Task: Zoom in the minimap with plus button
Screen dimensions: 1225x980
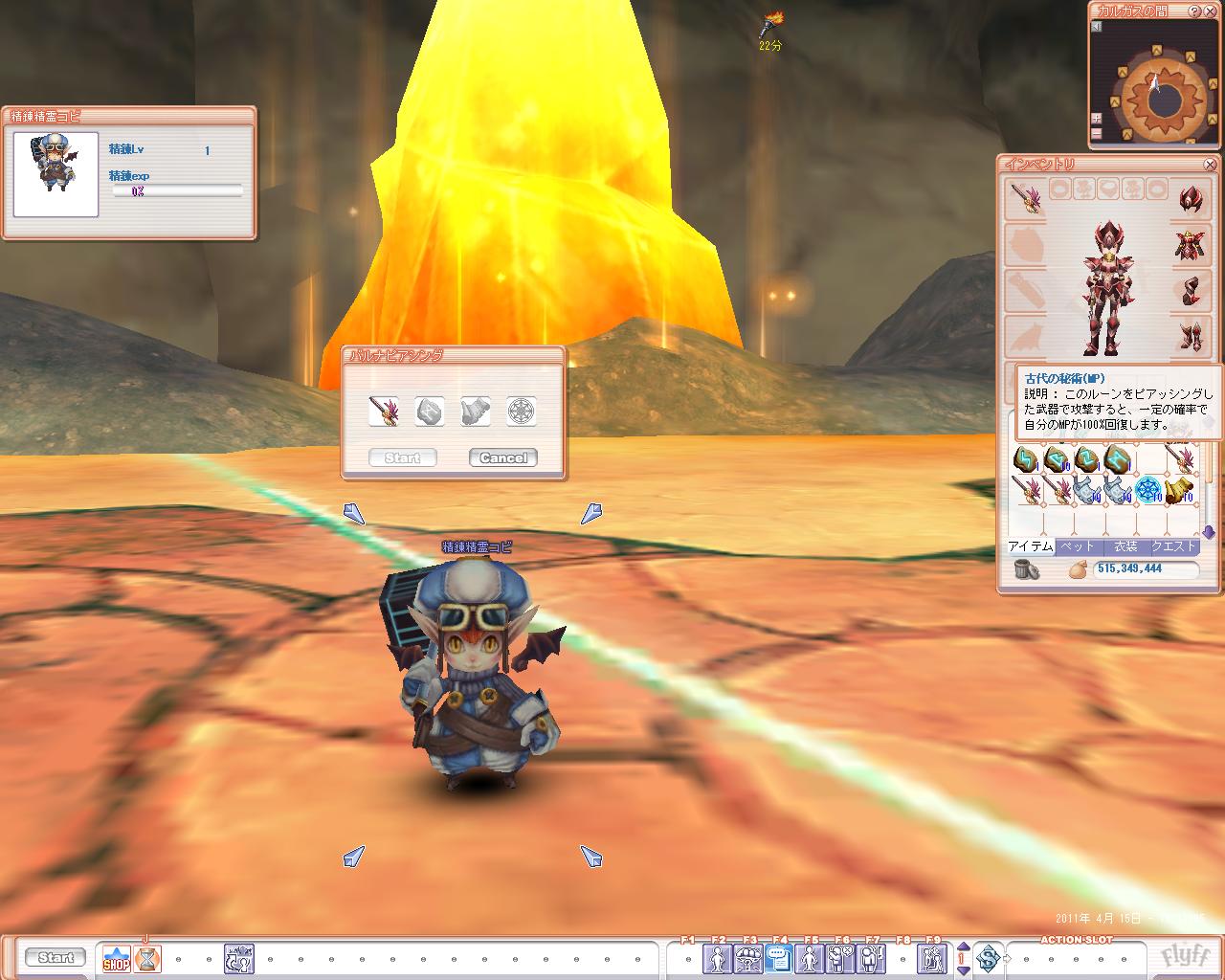Action: coord(1096,119)
